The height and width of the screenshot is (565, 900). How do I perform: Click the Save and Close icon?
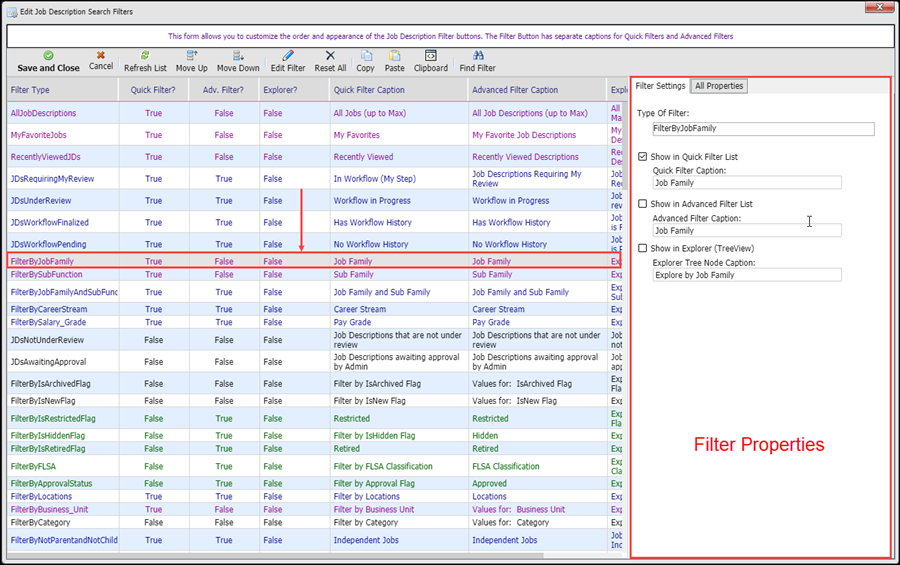(x=48, y=56)
